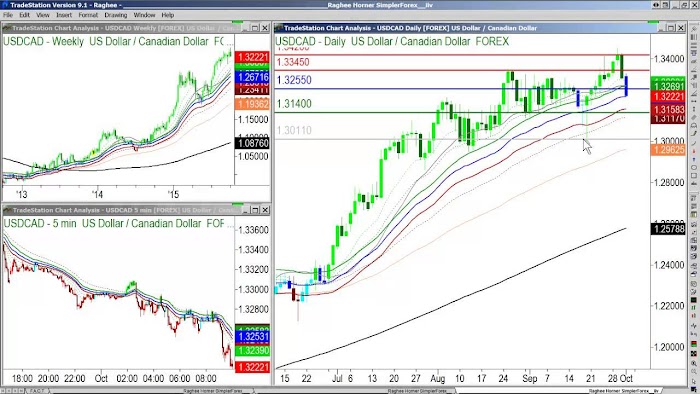Open the File menu
This screenshot has height=394, width=700.
click(8, 15)
